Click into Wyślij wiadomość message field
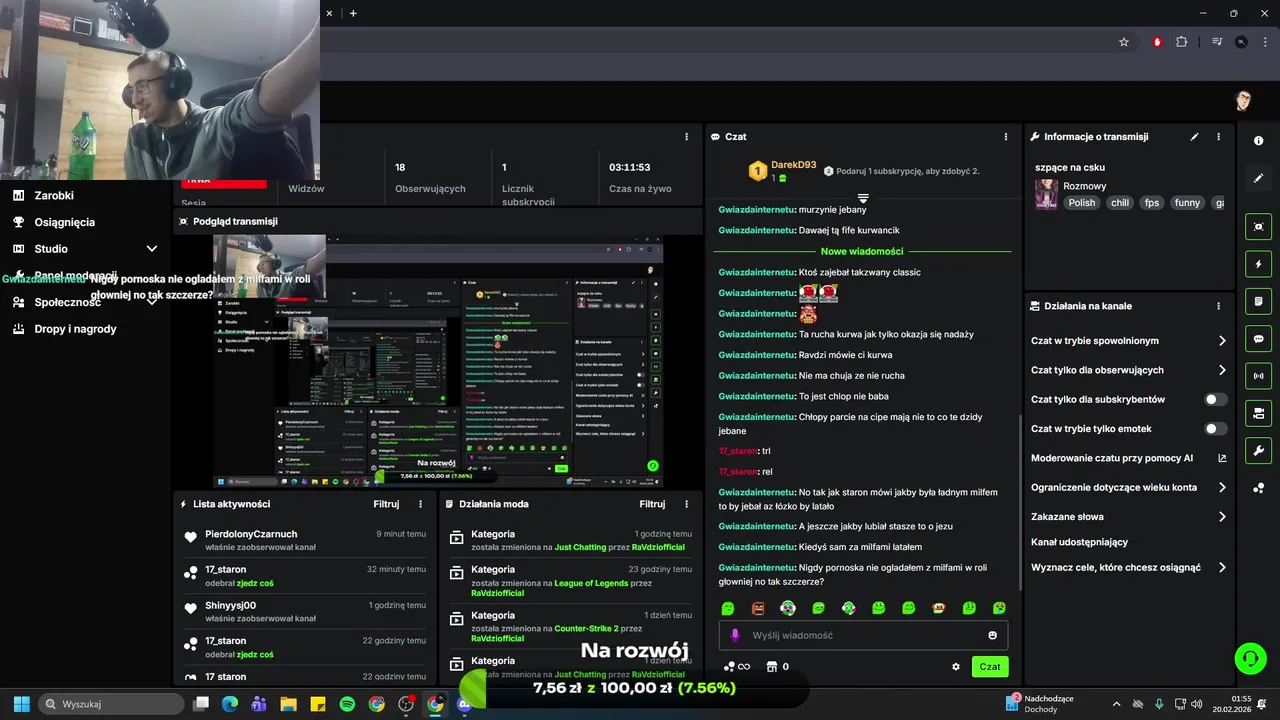The image size is (1280, 720). click(863, 635)
